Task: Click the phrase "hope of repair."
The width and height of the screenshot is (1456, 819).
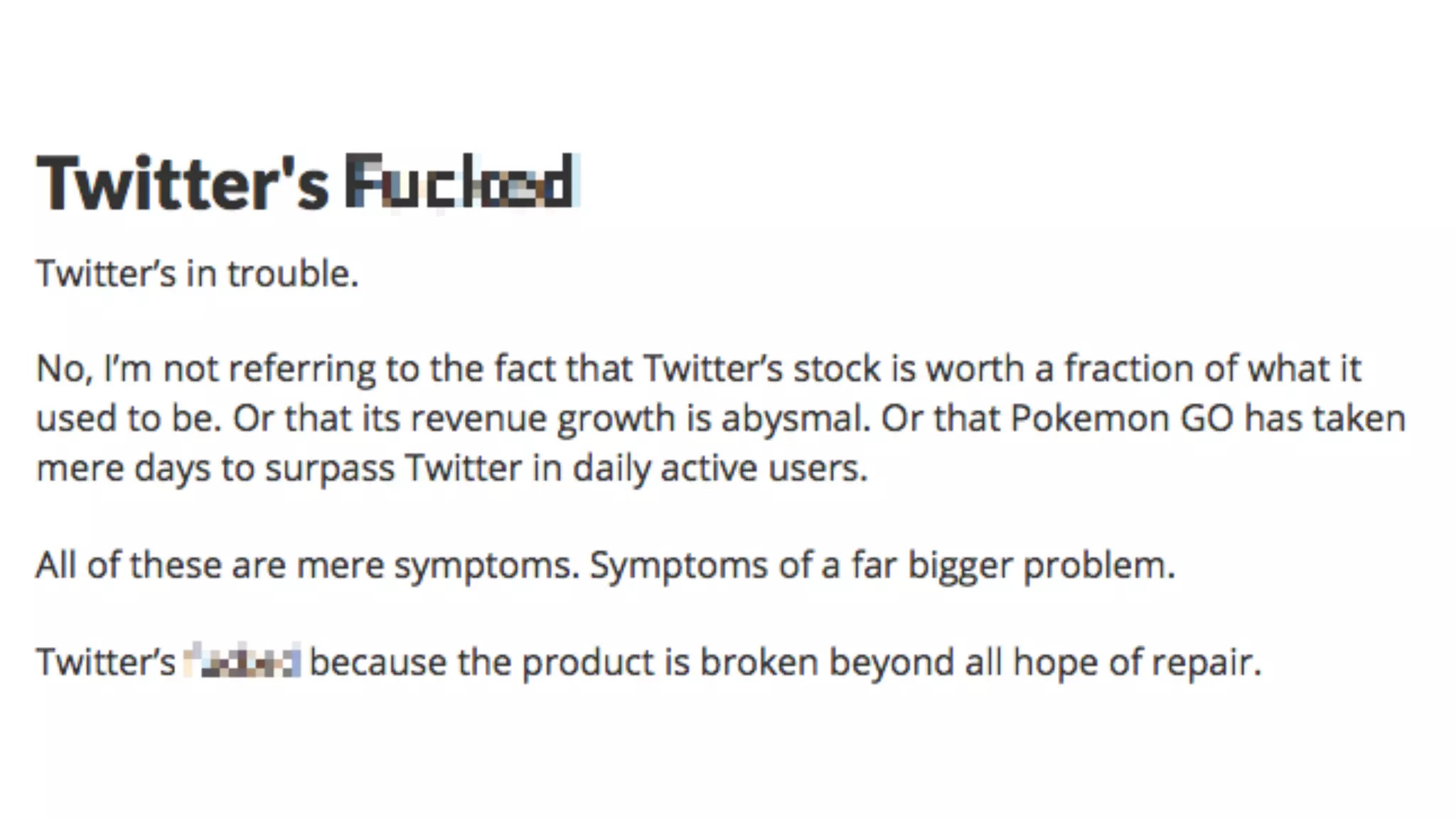Action: pyautogui.click(x=1137, y=663)
